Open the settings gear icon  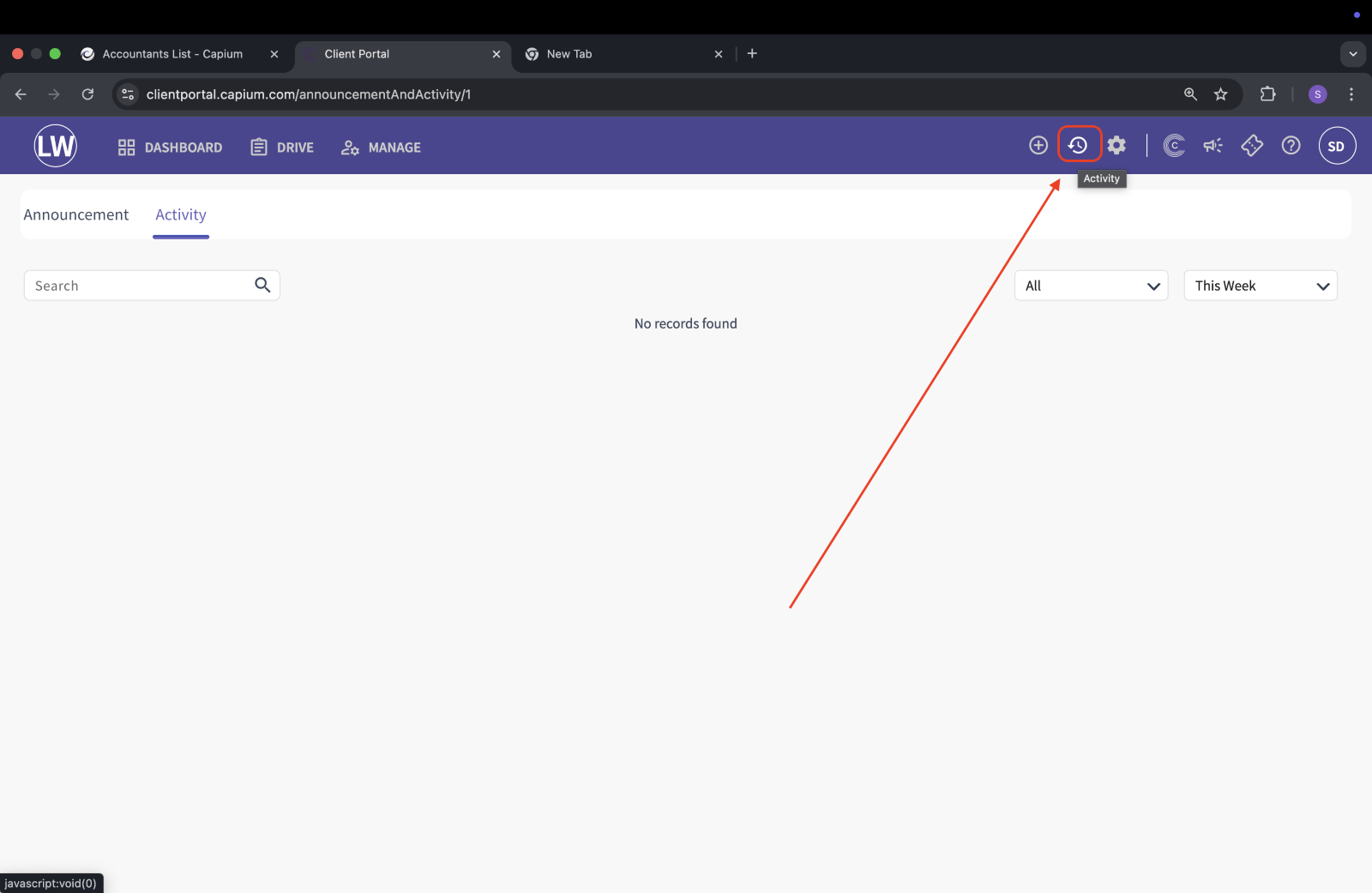pos(1116,146)
